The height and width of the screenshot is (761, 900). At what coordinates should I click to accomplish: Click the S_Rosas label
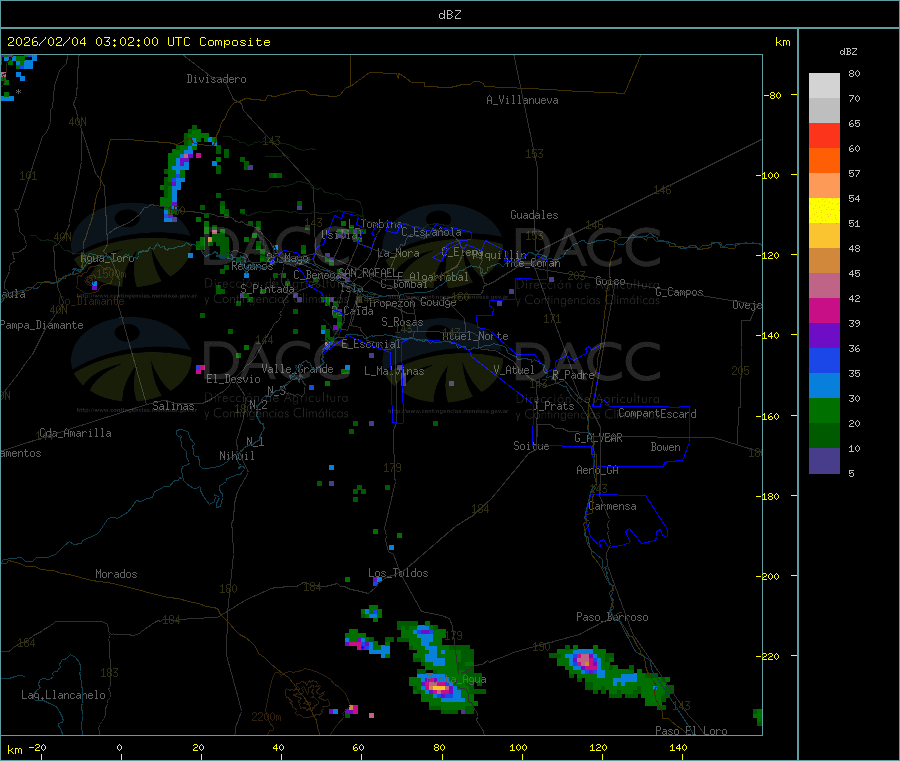click(402, 322)
